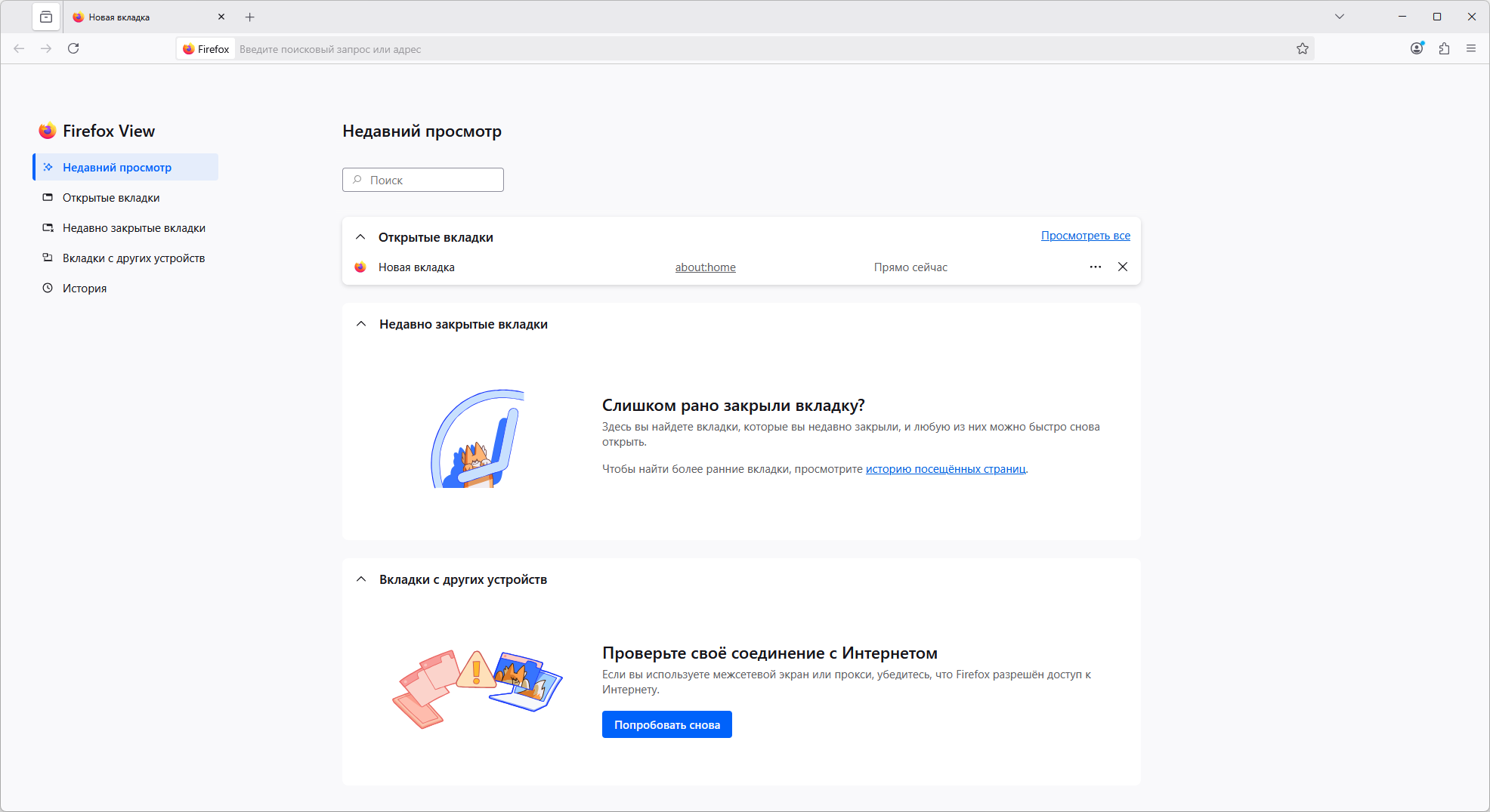This screenshot has height=812, width=1490.
Task: Collapse the Вкладки с других устройств section
Action: 361,579
